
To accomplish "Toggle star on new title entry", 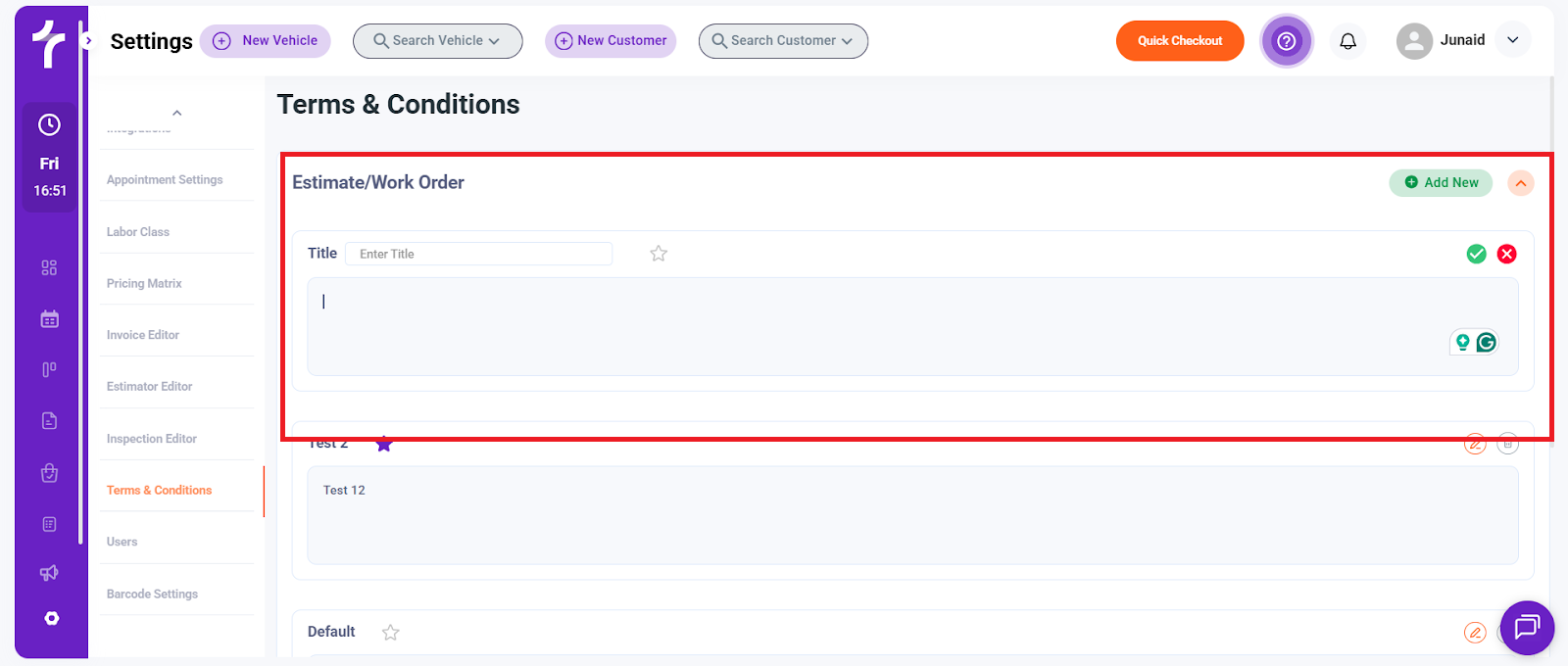I will (x=659, y=254).
